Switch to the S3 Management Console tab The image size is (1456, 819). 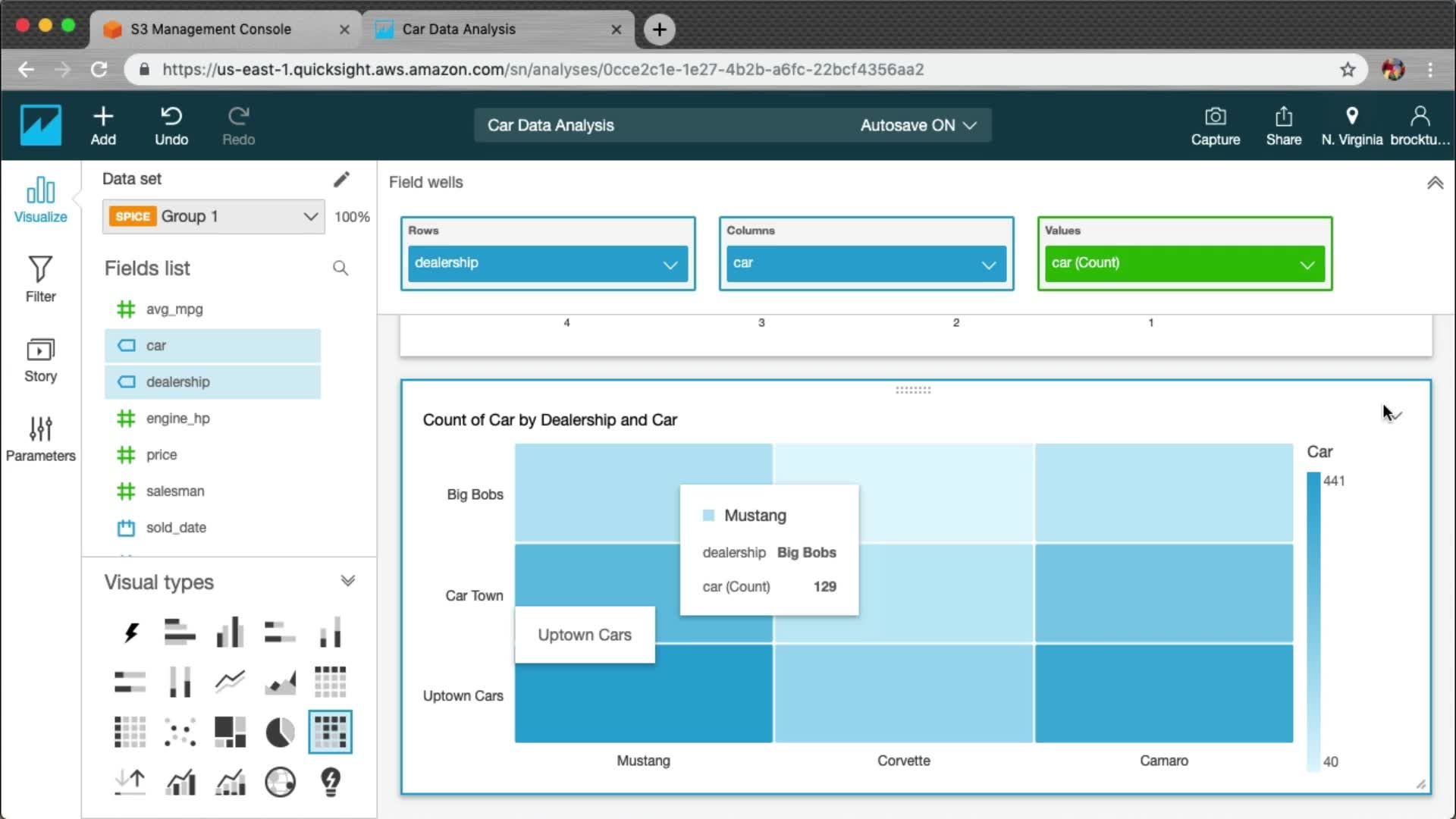[x=211, y=30]
